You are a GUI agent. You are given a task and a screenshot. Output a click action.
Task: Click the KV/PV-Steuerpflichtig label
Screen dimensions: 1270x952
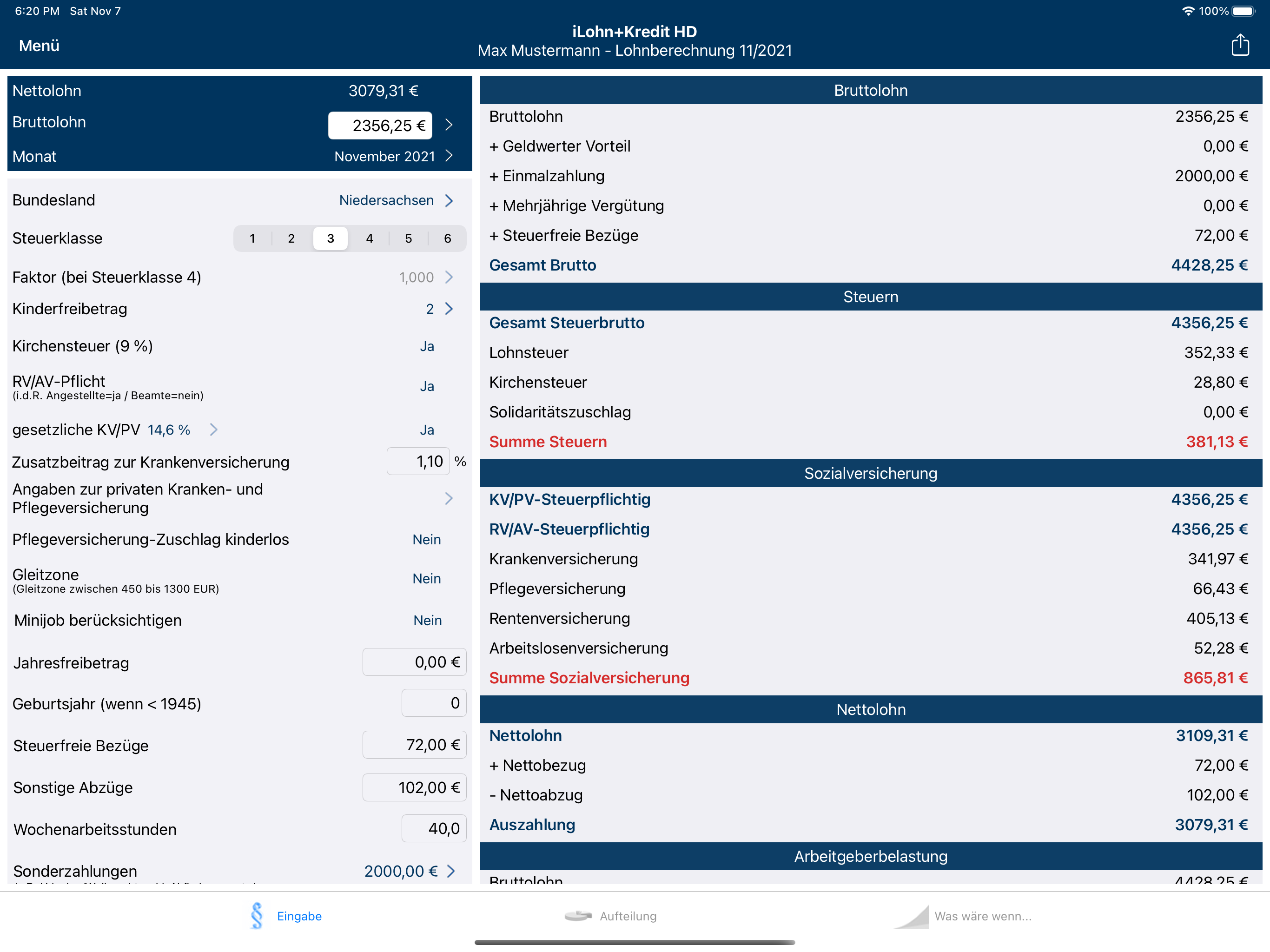(569, 500)
